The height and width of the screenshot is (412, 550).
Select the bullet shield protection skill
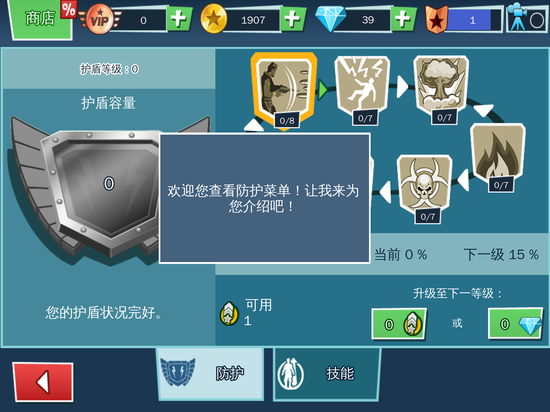pyautogui.click(x=284, y=91)
